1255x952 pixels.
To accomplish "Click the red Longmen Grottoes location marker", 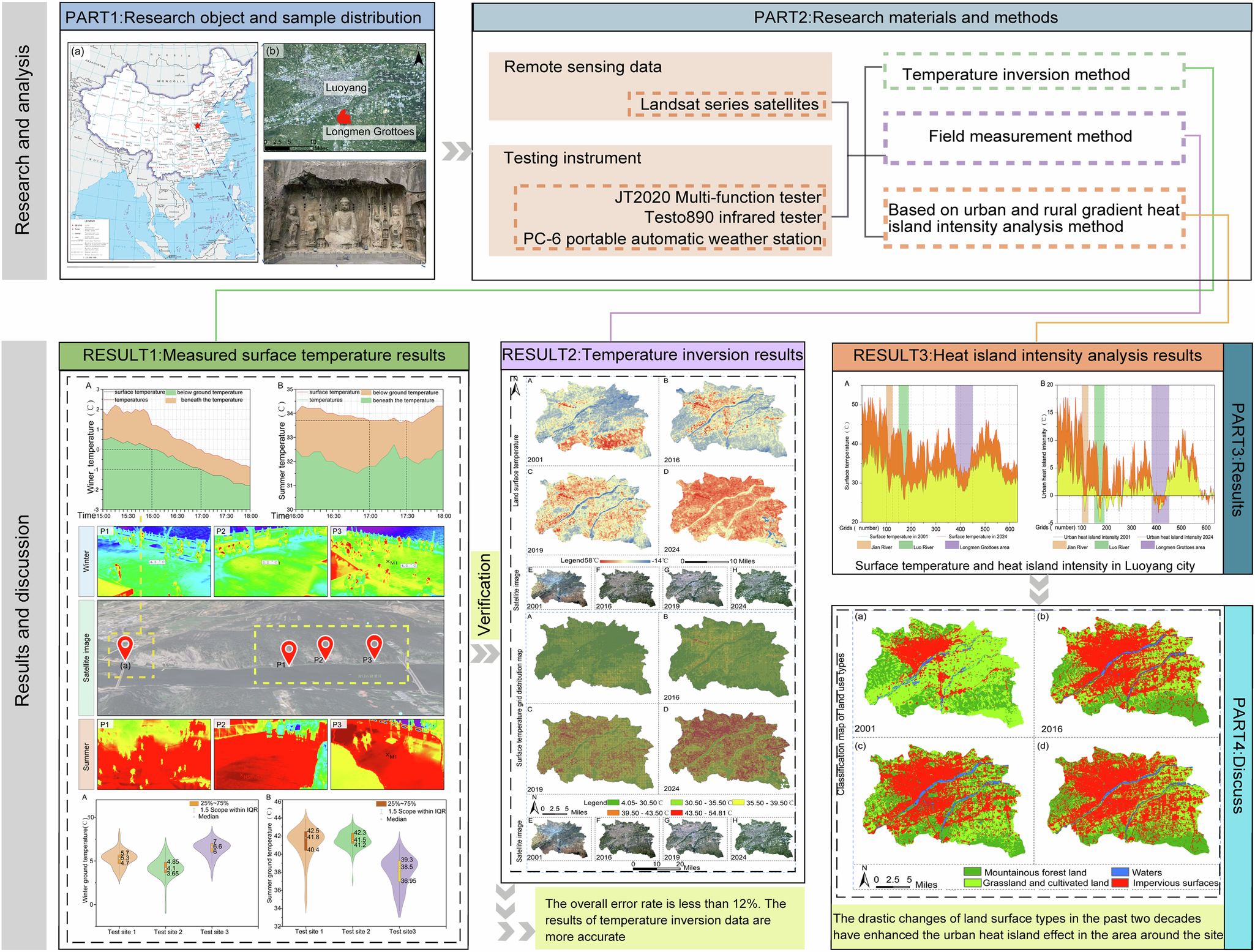I will pyautogui.click(x=345, y=117).
